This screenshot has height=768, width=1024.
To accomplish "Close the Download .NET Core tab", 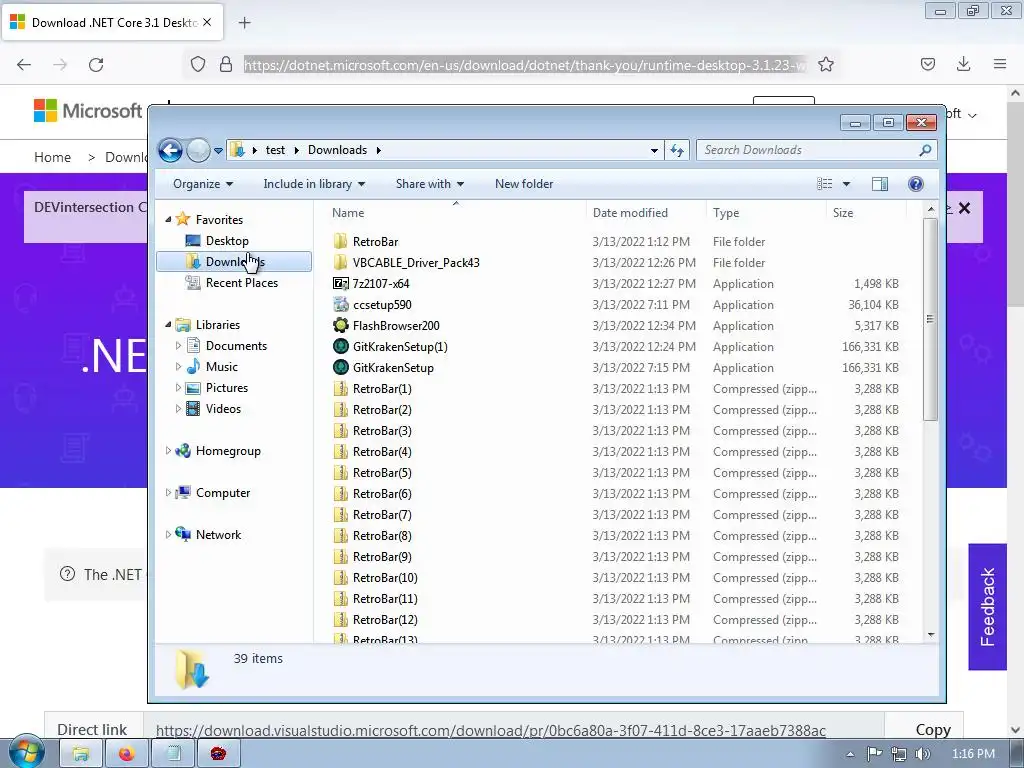I will [x=207, y=22].
